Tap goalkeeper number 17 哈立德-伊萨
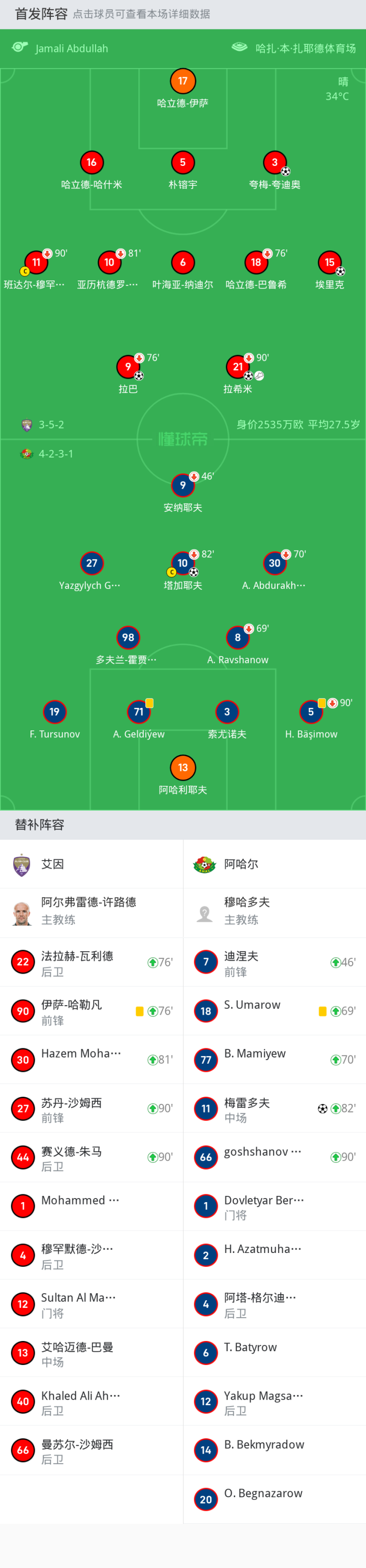Screen dimensions: 366x1568 point(182,81)
